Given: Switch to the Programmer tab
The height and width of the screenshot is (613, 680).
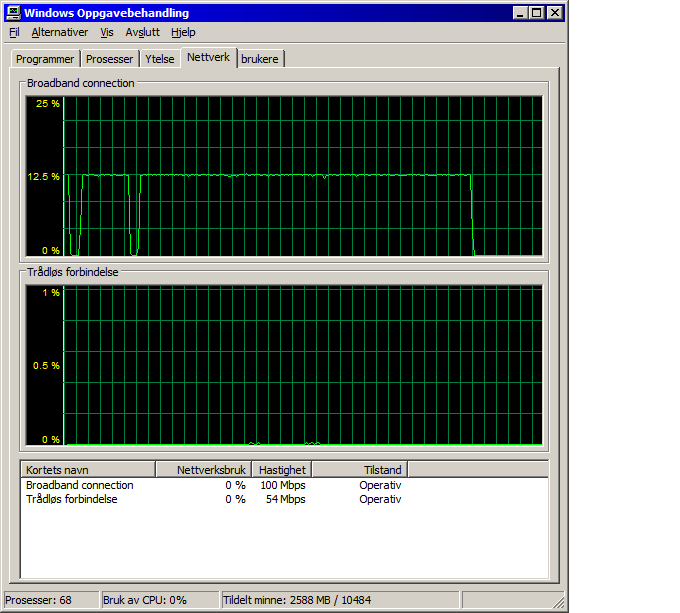Looking at the screenshot, I should click(45, 59).
